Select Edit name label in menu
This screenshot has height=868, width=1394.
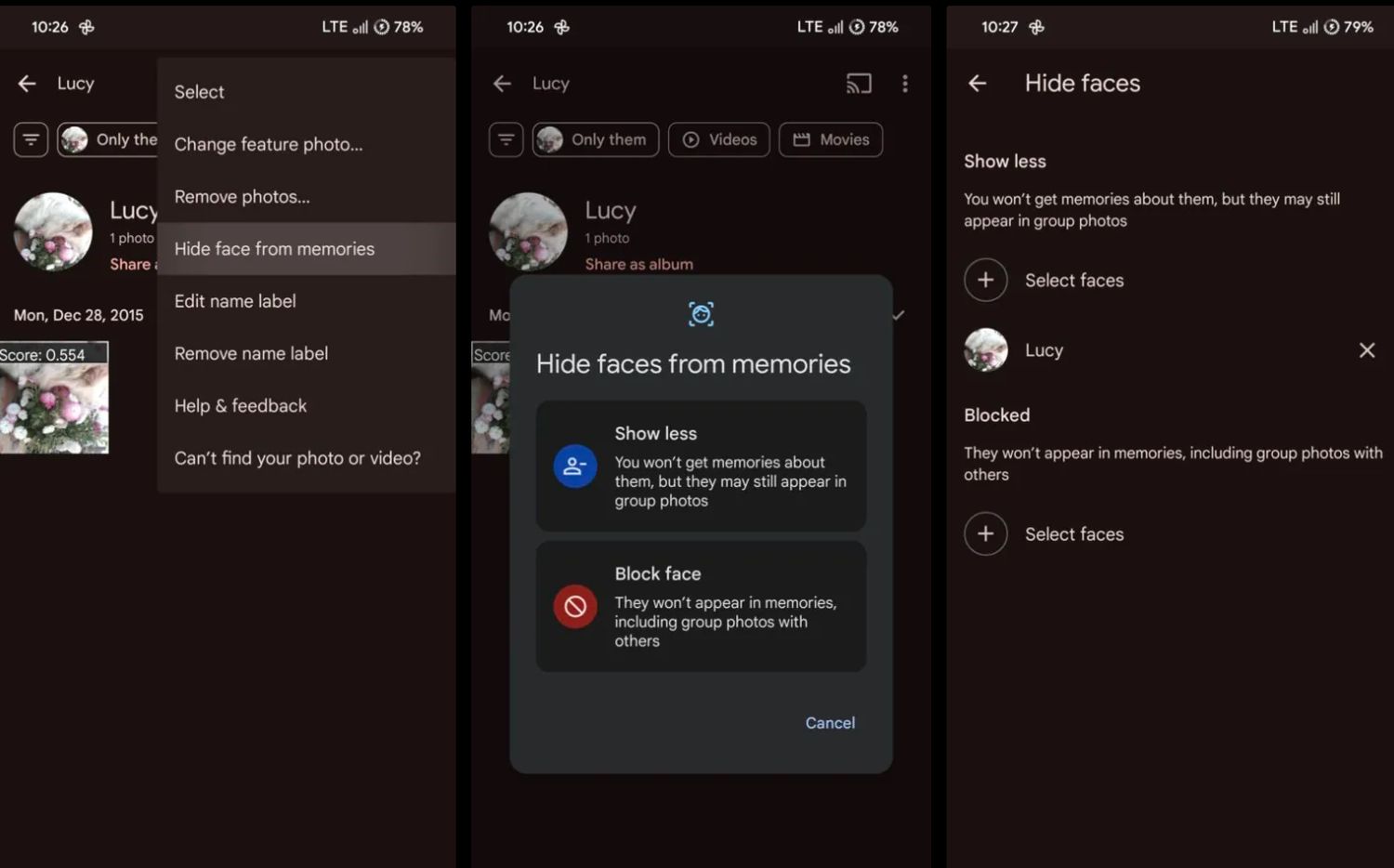(235, 301)
